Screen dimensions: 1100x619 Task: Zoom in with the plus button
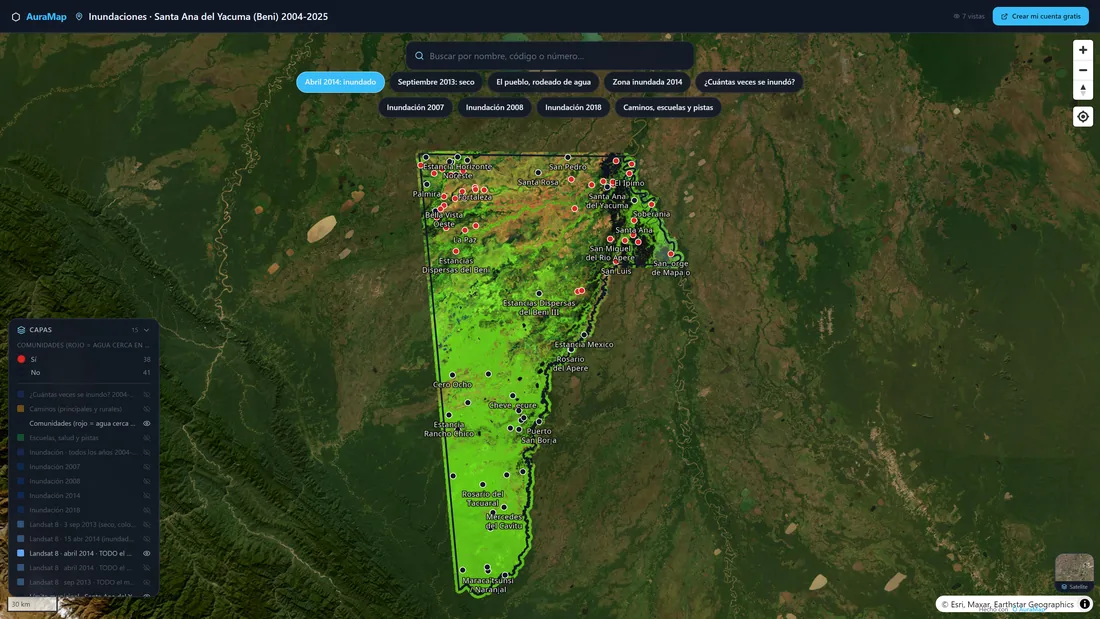point(1082,51)
